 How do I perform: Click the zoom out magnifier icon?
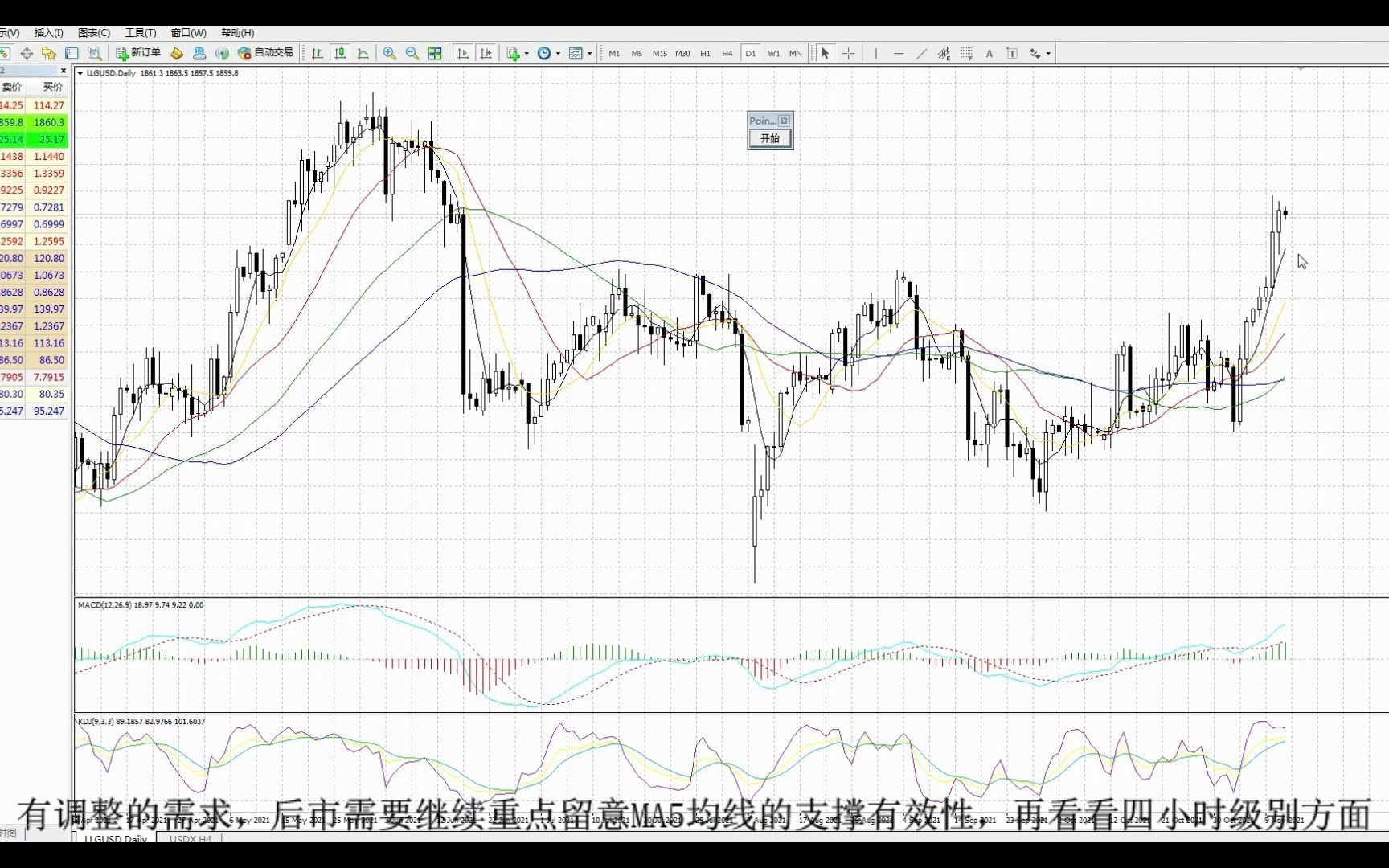point(412,53)
